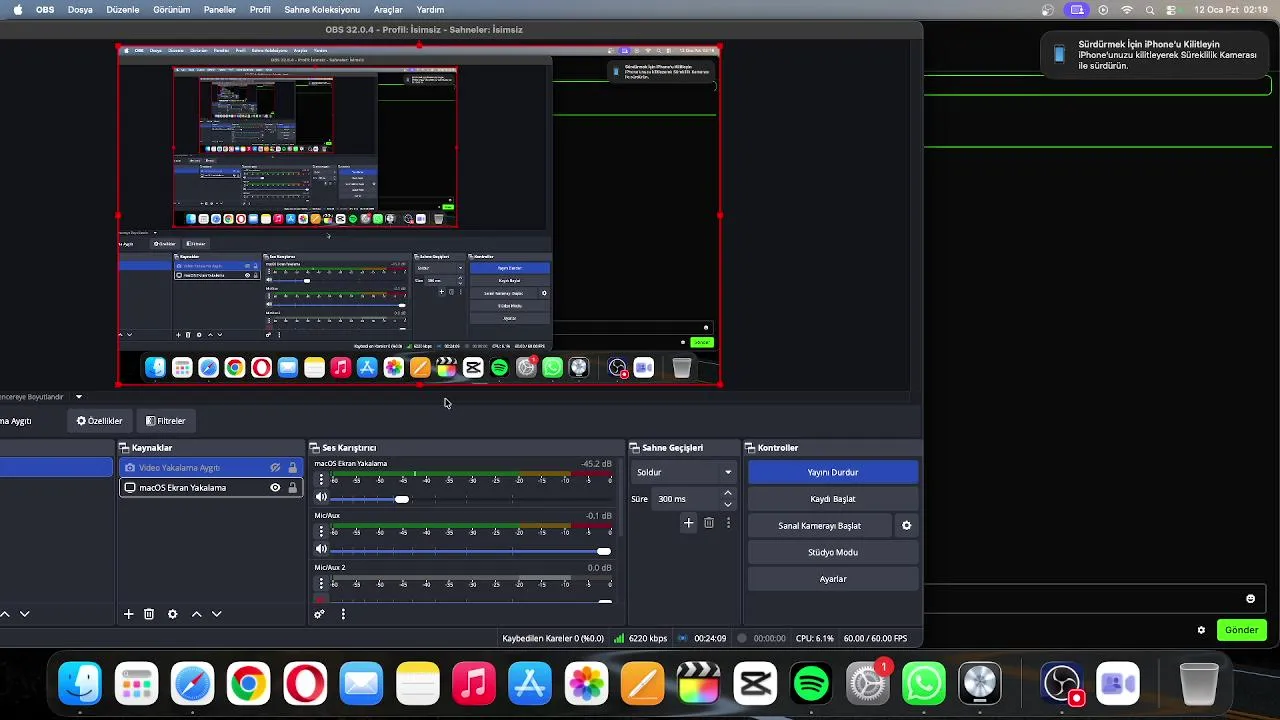Open Spotify from the Dock
Image resolution: width=1280 pixels, height=720 pixels.
click(x=811, y=685)
